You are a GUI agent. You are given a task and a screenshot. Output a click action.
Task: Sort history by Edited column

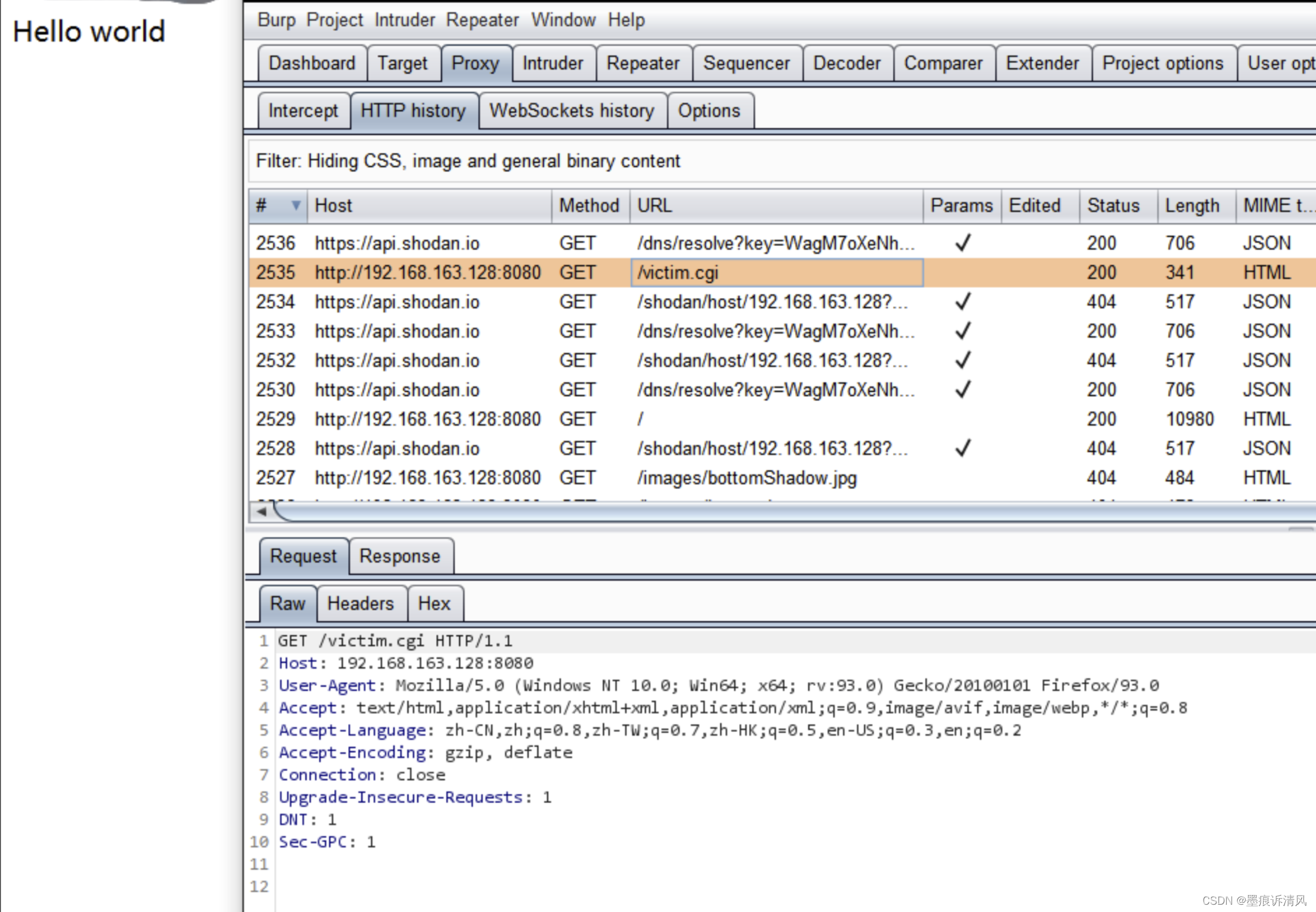(x=1040, y=205)
